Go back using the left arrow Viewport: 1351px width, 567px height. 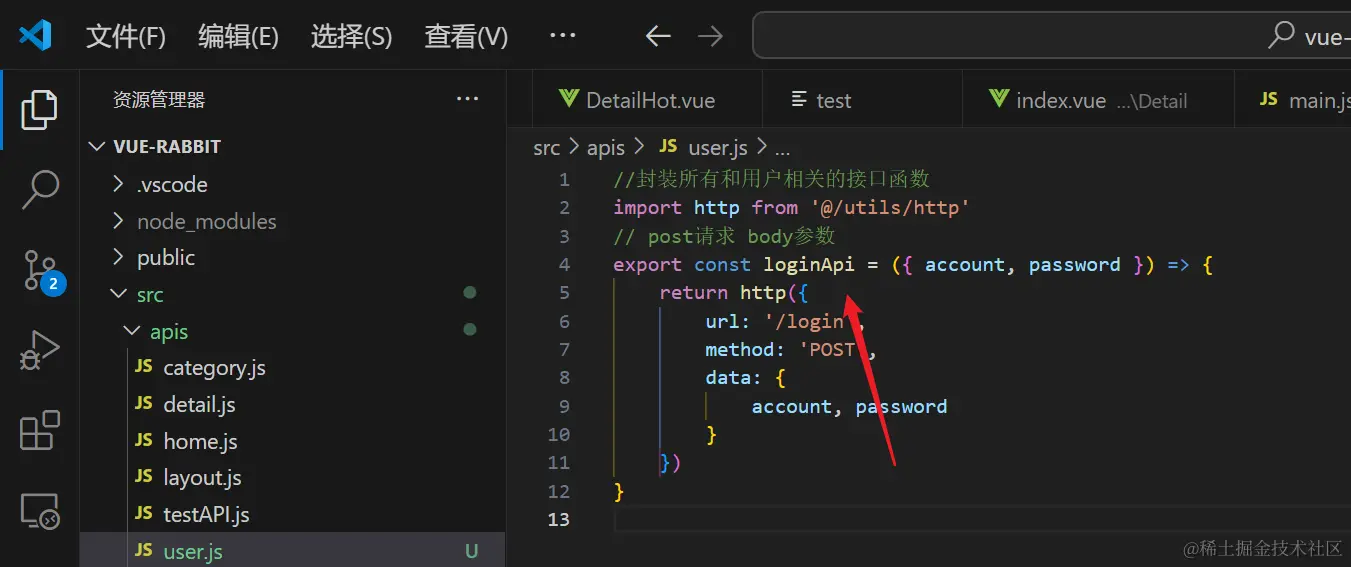657,36
